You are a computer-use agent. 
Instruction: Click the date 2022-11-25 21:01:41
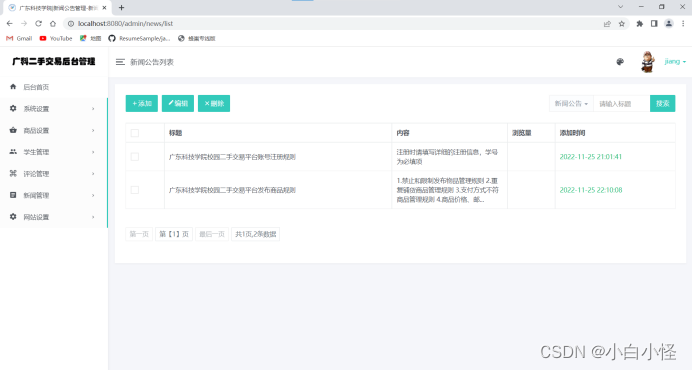click(590, 157)
